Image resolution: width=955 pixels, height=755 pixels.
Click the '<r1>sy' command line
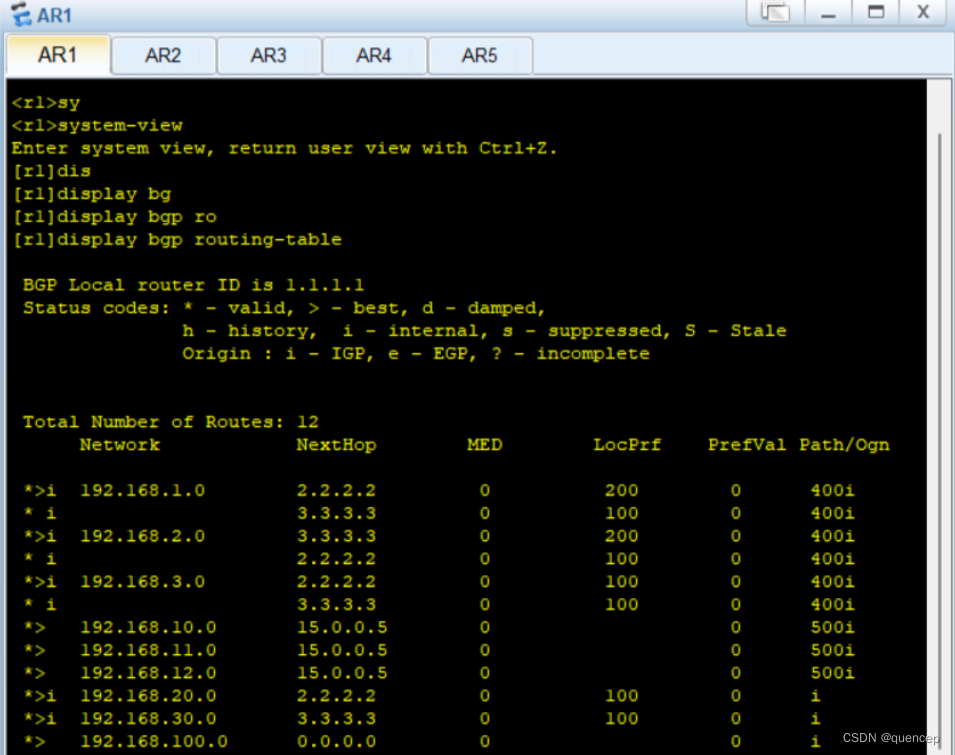click(x=46, y=103)
